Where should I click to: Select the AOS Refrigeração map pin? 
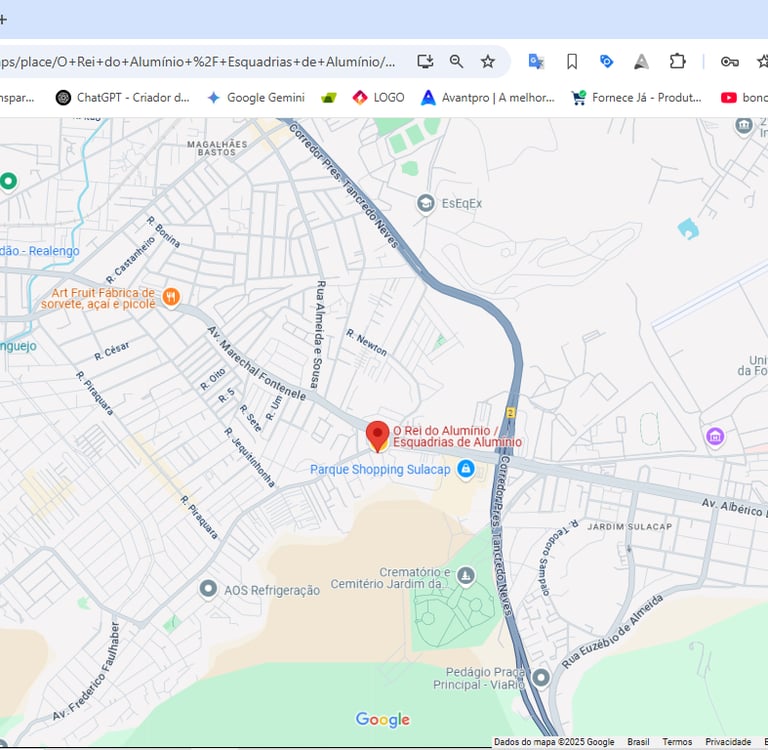point(208,589)
